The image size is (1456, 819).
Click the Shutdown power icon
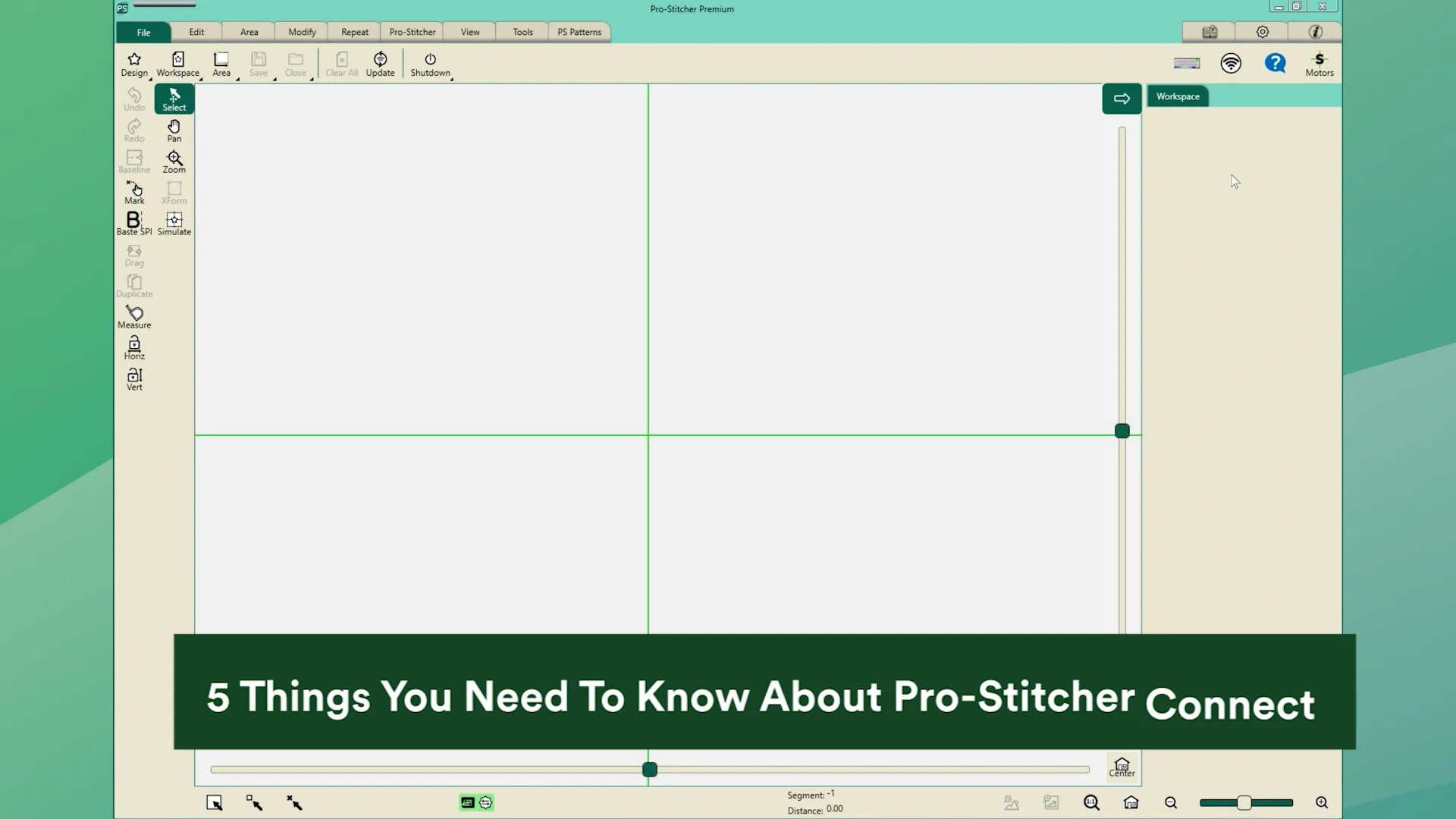pyautogui.click(x=430, y=64)
